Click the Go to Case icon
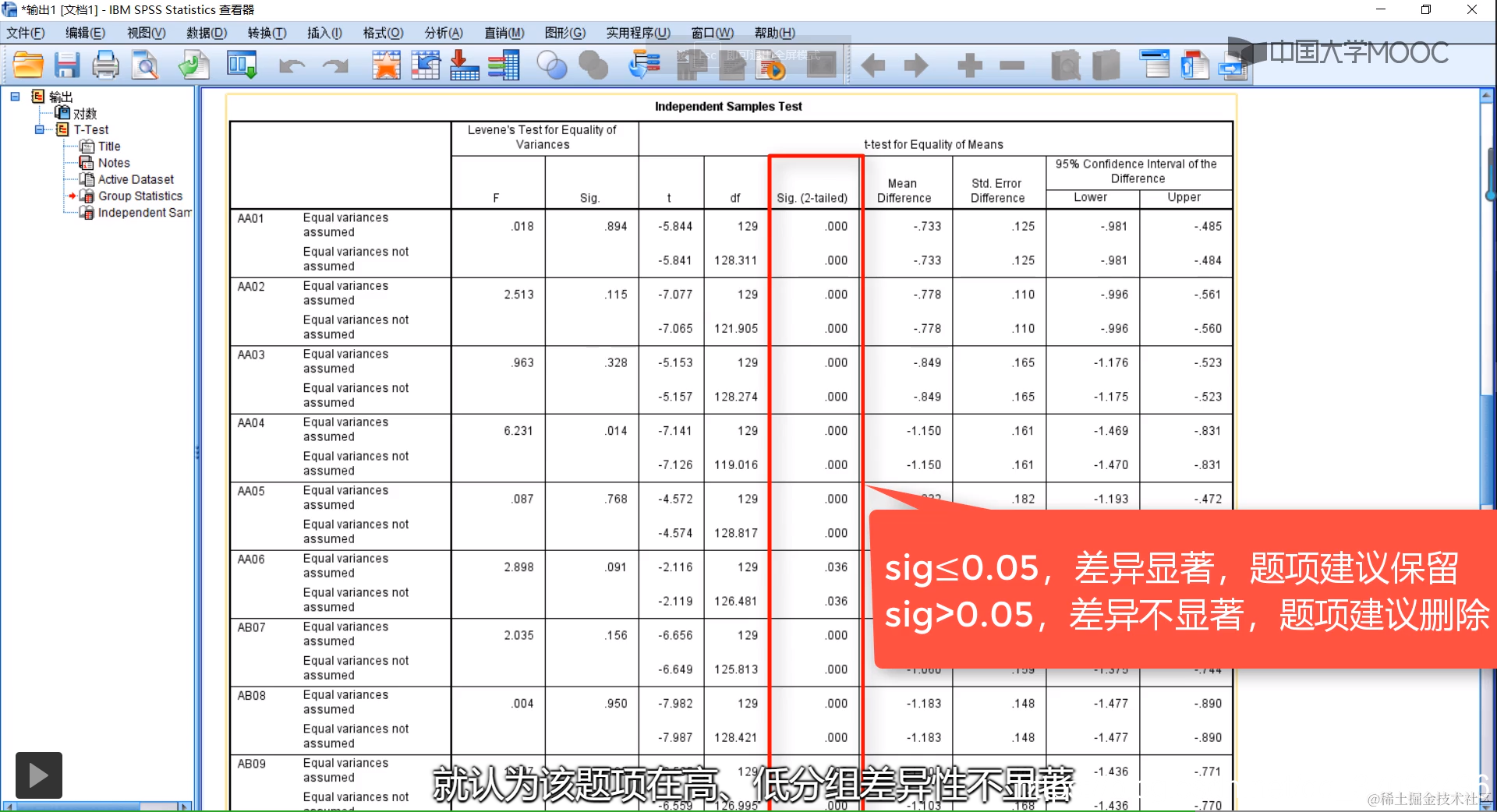1497x812 pixels. 426,65
